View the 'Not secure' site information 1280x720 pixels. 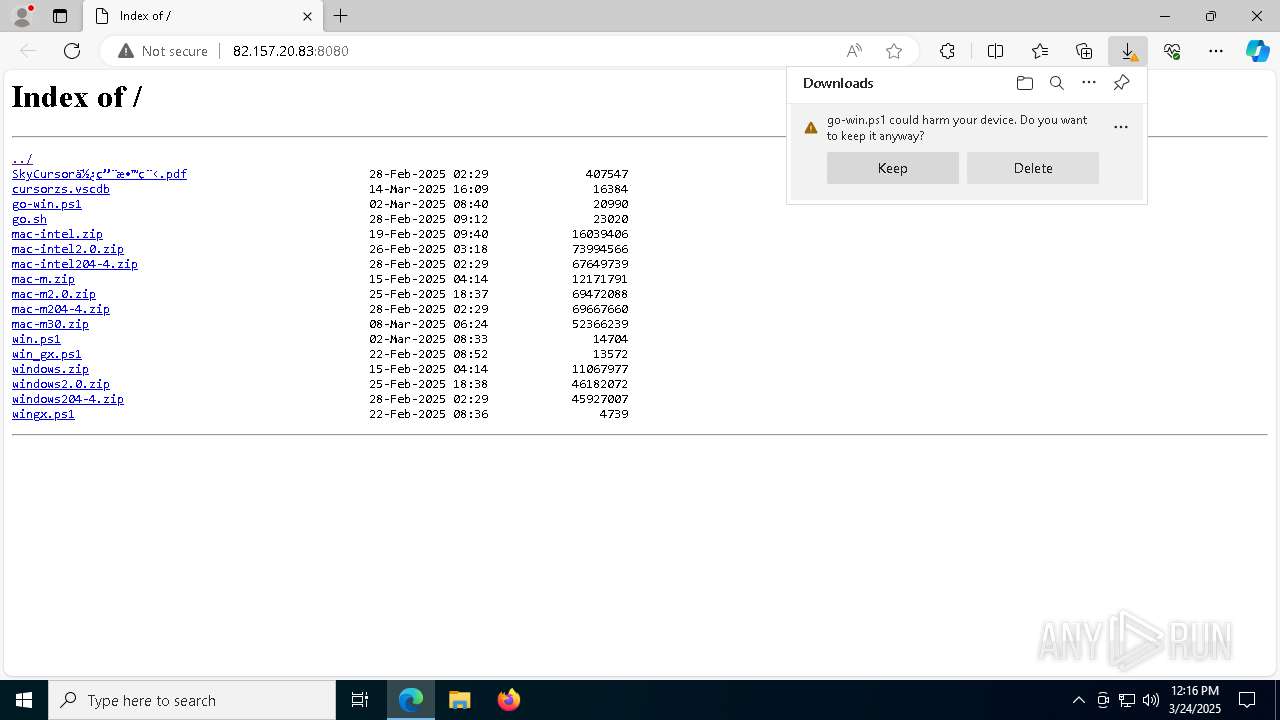click(163, 51)
